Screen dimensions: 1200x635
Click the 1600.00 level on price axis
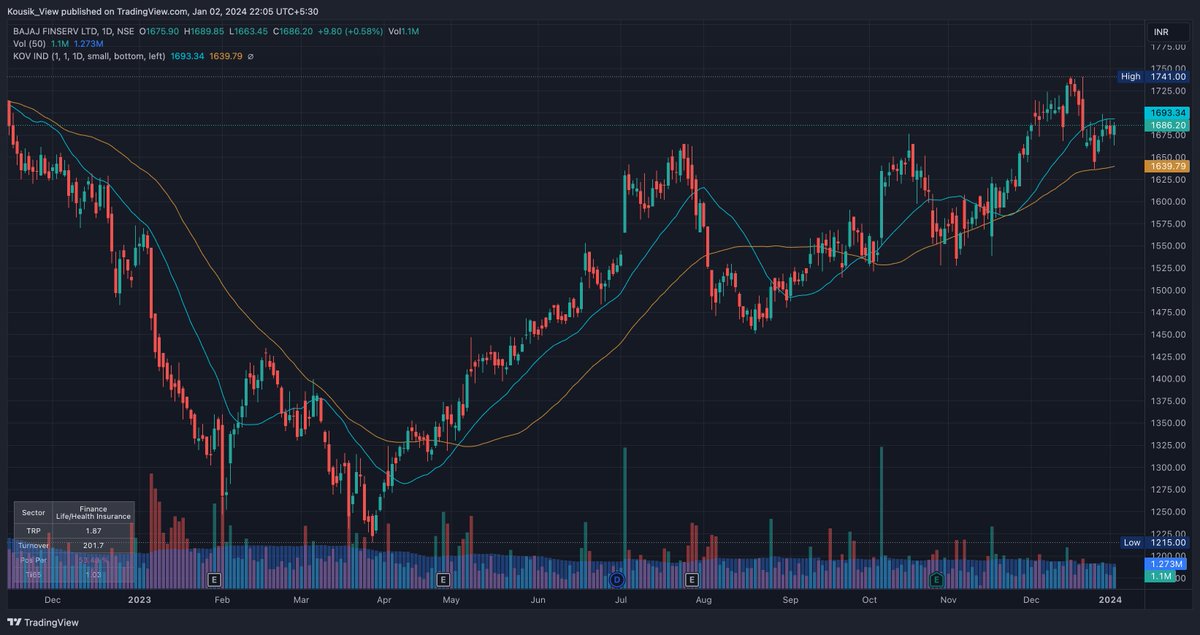pos(1168,201)
